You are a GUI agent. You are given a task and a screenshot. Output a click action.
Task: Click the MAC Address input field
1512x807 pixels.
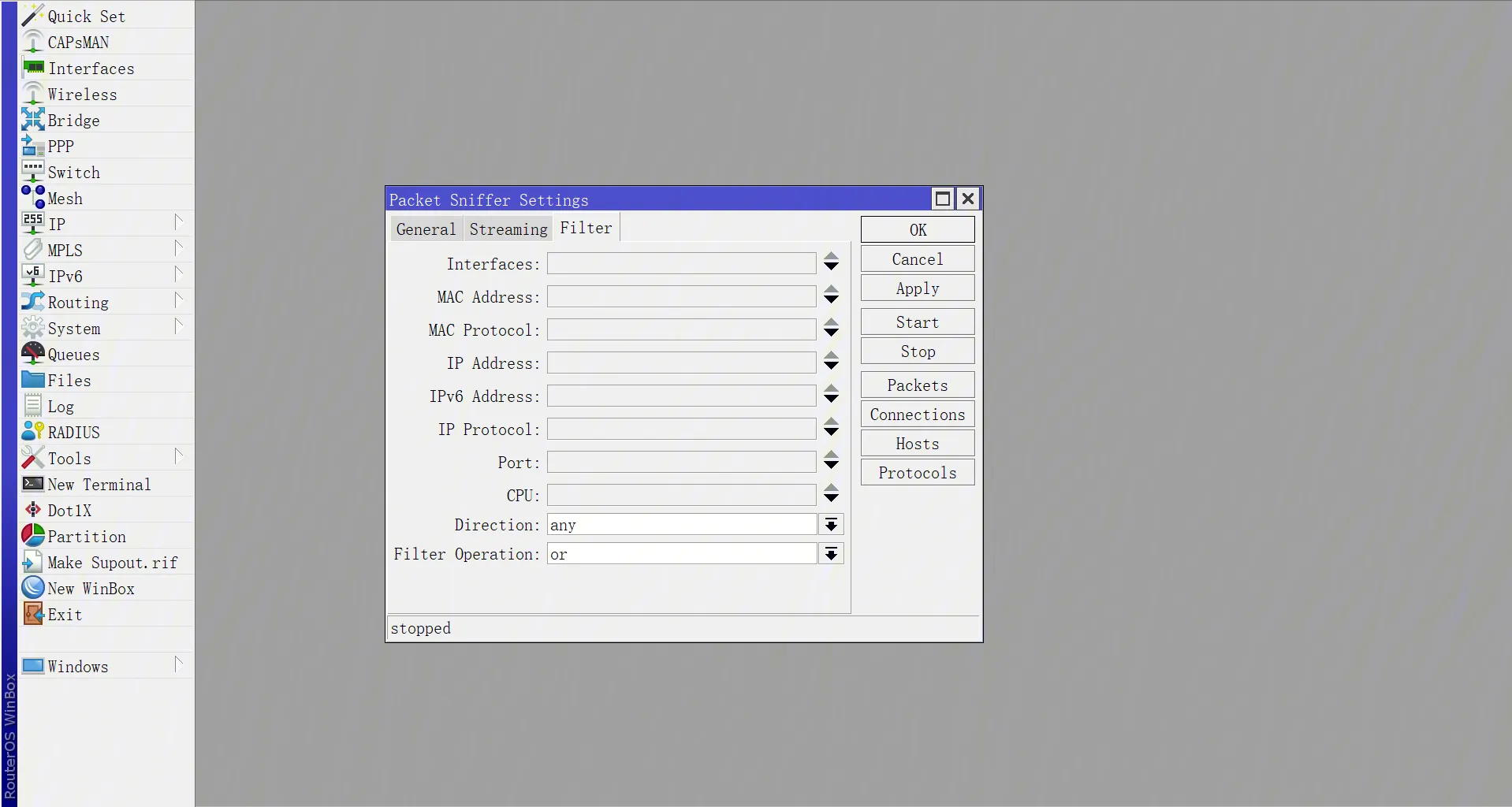click(x=681, y=297)
